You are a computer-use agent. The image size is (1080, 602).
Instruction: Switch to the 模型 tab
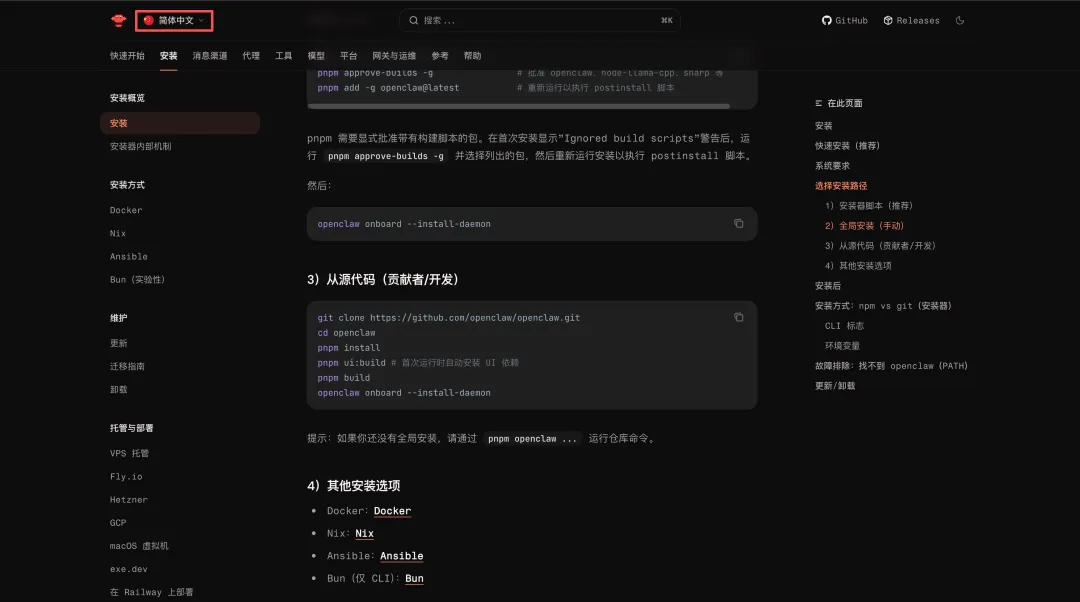[x=316, y=56]
